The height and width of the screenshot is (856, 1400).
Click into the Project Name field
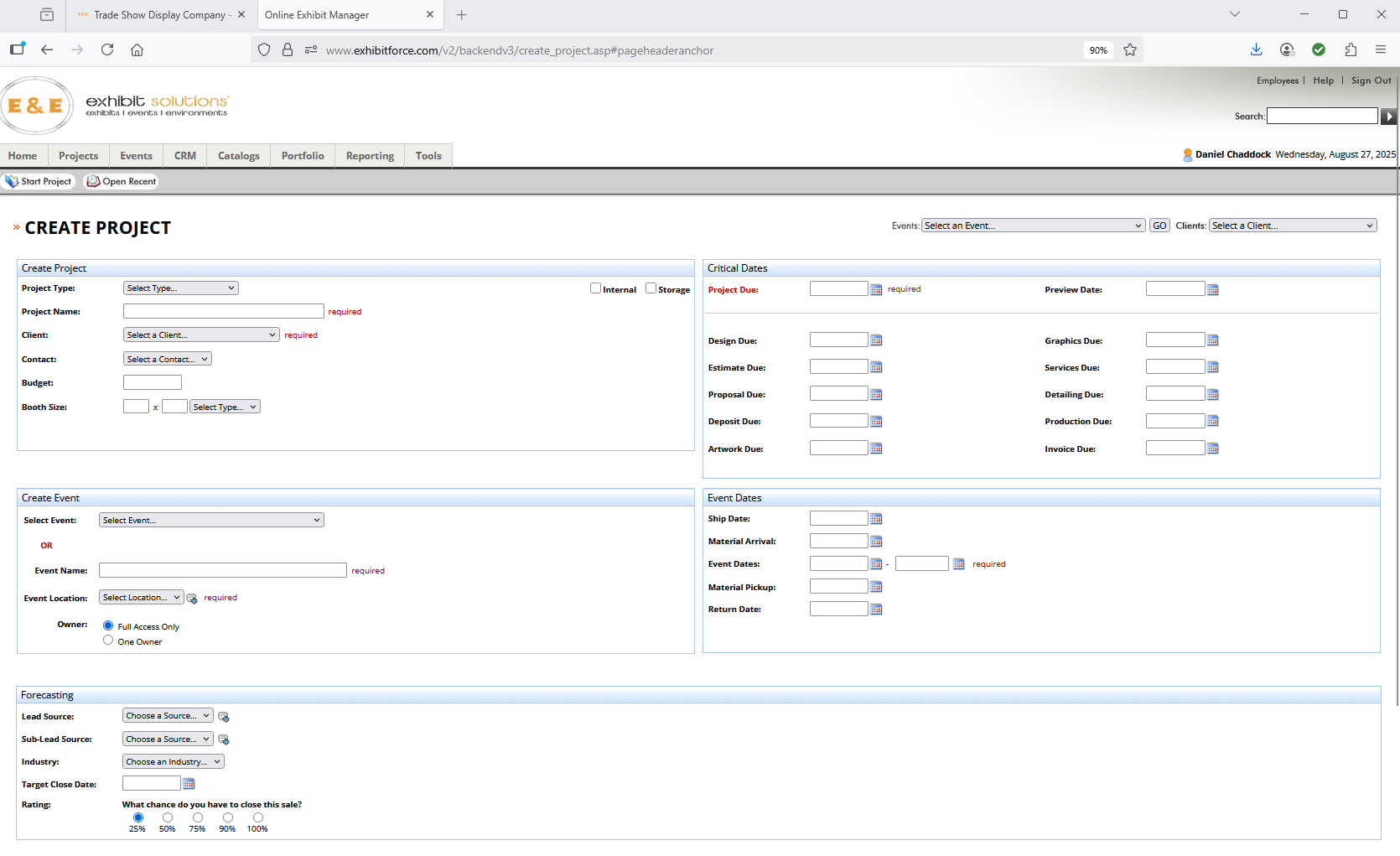pos(224,311)
